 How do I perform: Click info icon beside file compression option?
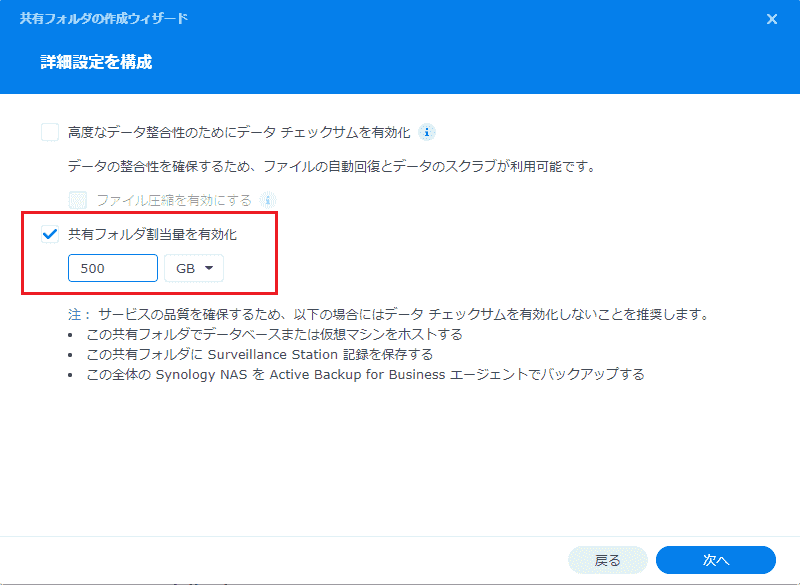(x=268, y=200)
